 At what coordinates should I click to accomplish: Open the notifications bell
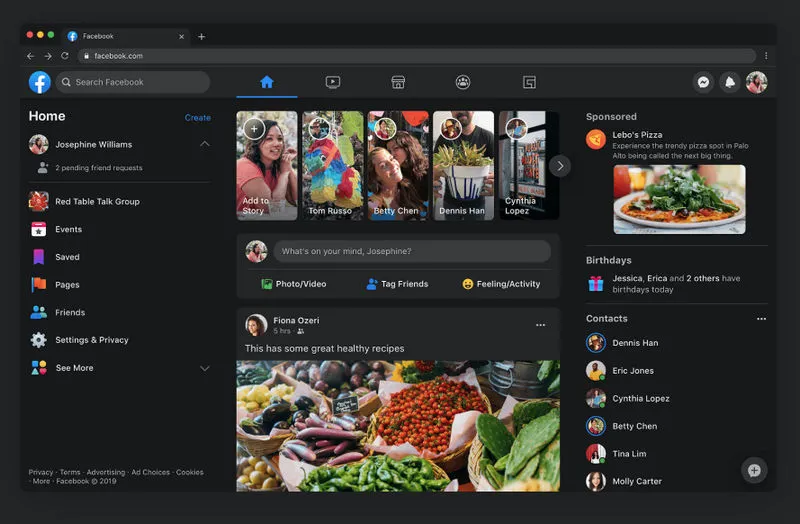[730, 82]
